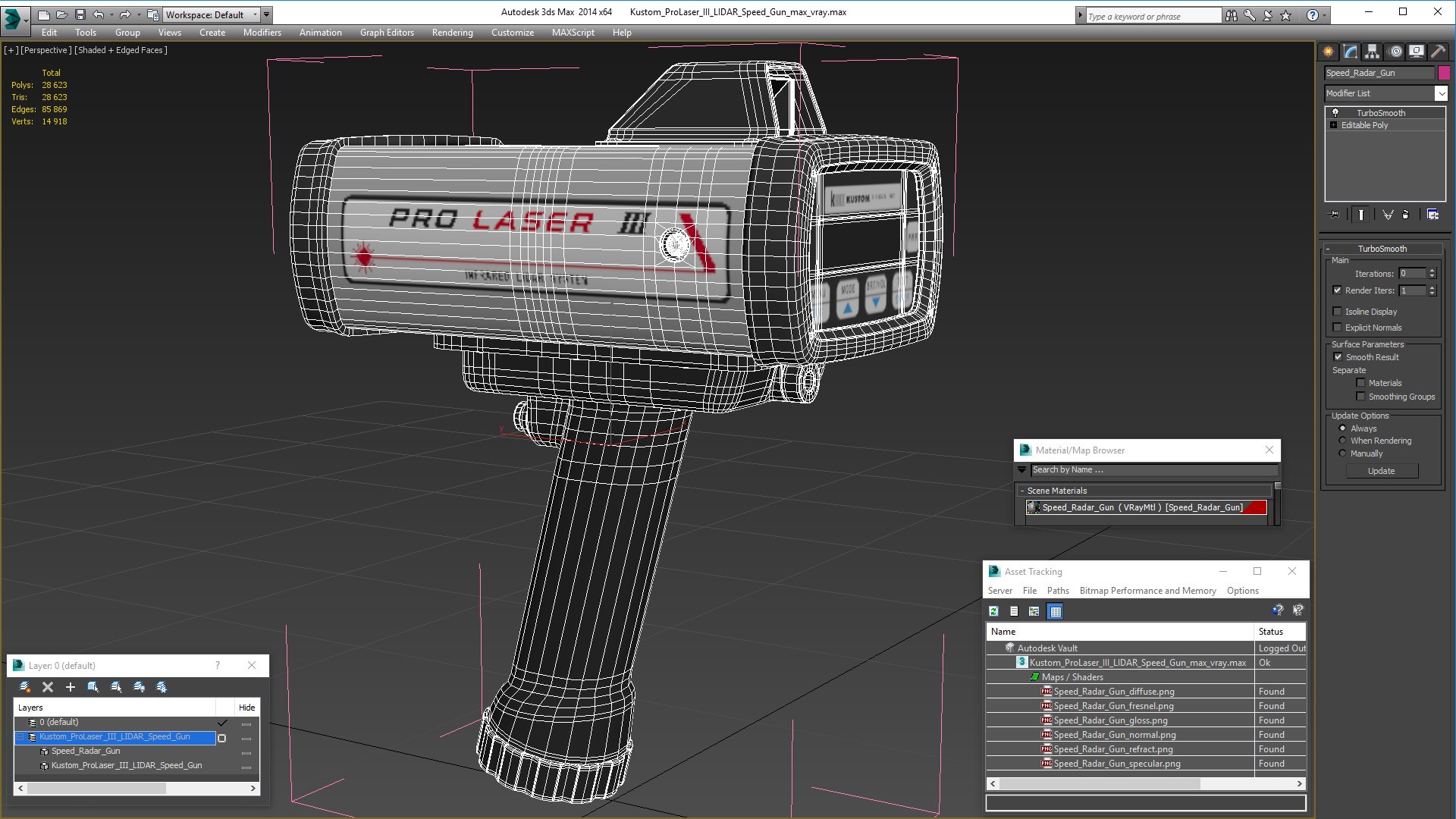Click Create New Layer icon in Layer dialog
The image size is (1456, 819).
25,687
